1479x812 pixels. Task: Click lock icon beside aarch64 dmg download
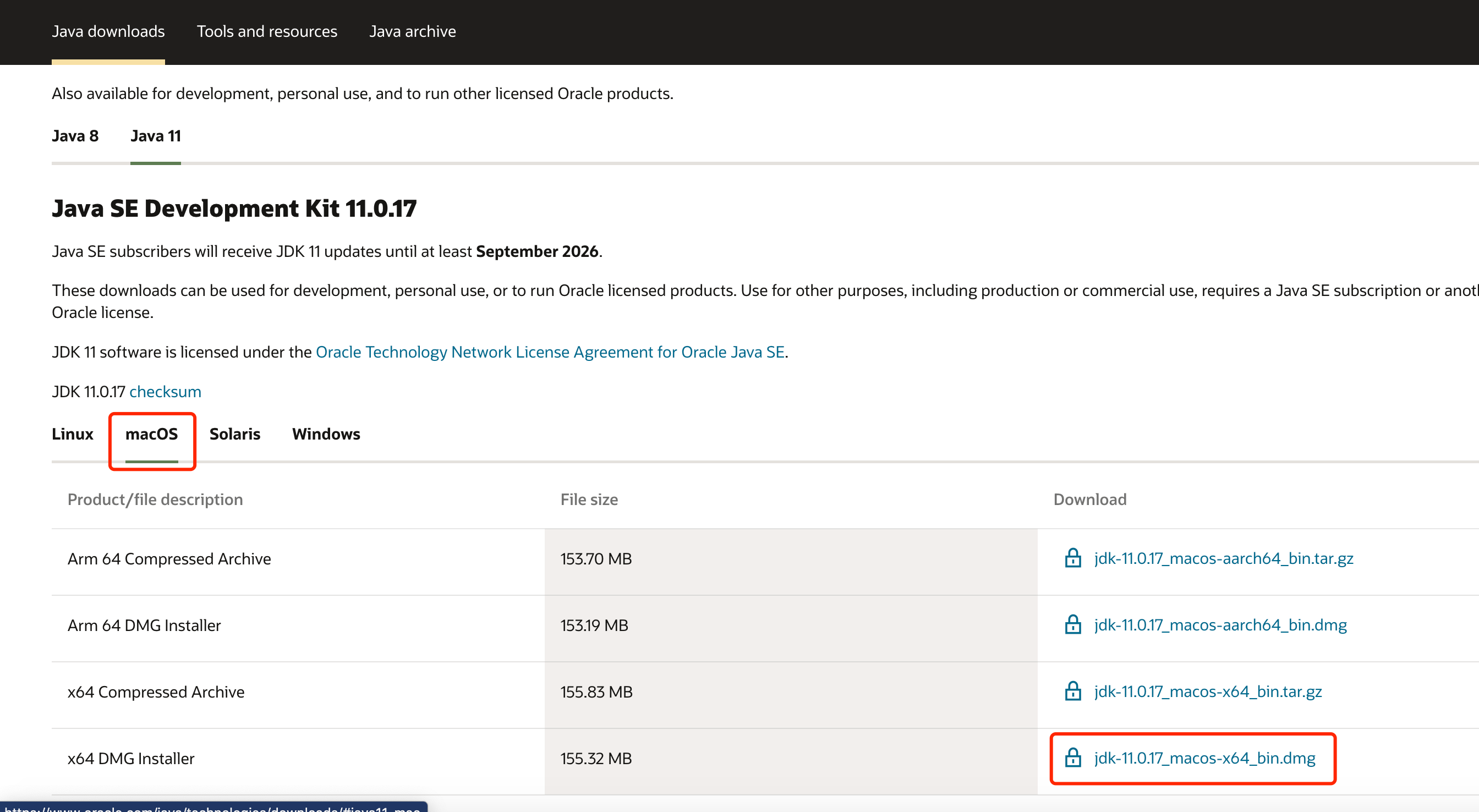[x=1072, y=625]
